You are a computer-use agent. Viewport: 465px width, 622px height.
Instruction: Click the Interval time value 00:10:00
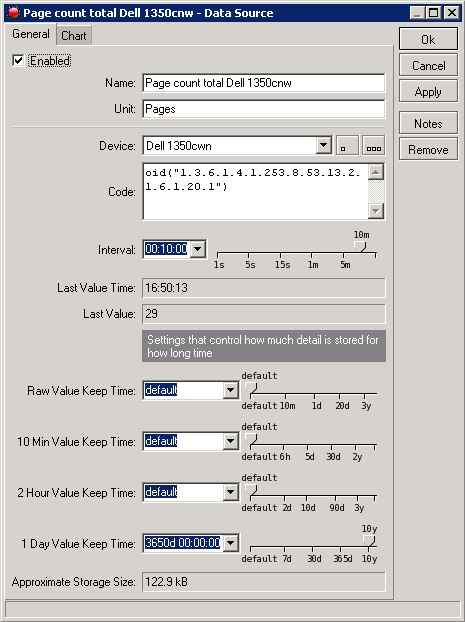tap(166, 249)
